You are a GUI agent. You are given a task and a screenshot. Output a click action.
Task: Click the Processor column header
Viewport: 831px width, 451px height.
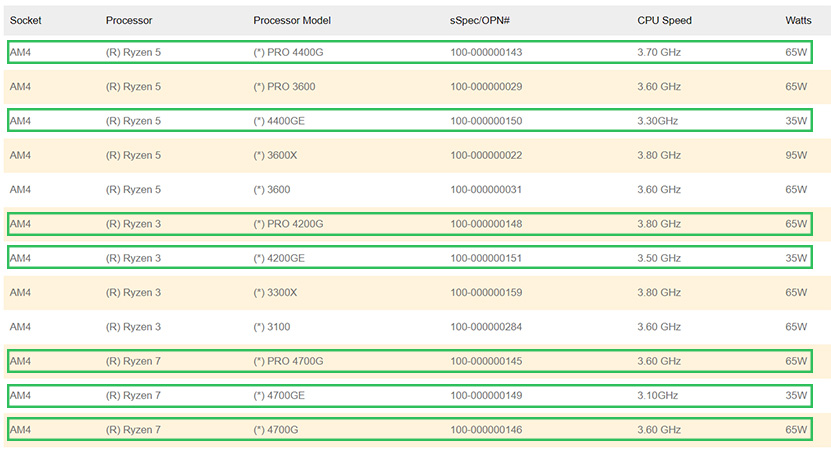coord(129,21)
